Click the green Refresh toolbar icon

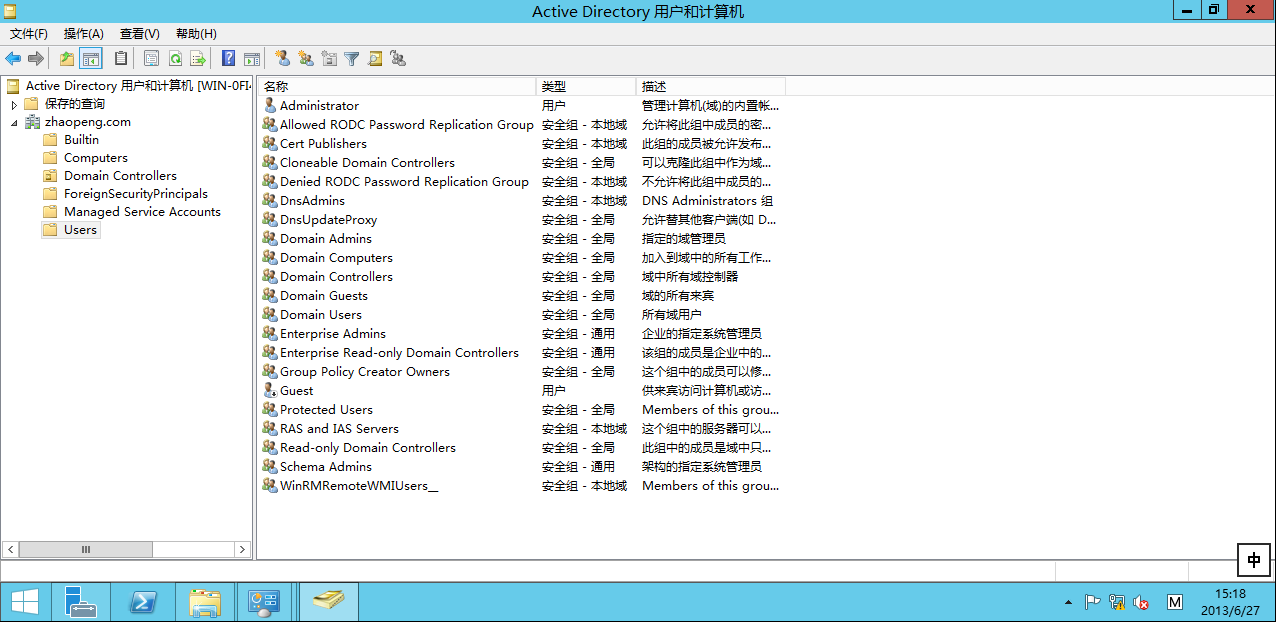coord(175,59)
